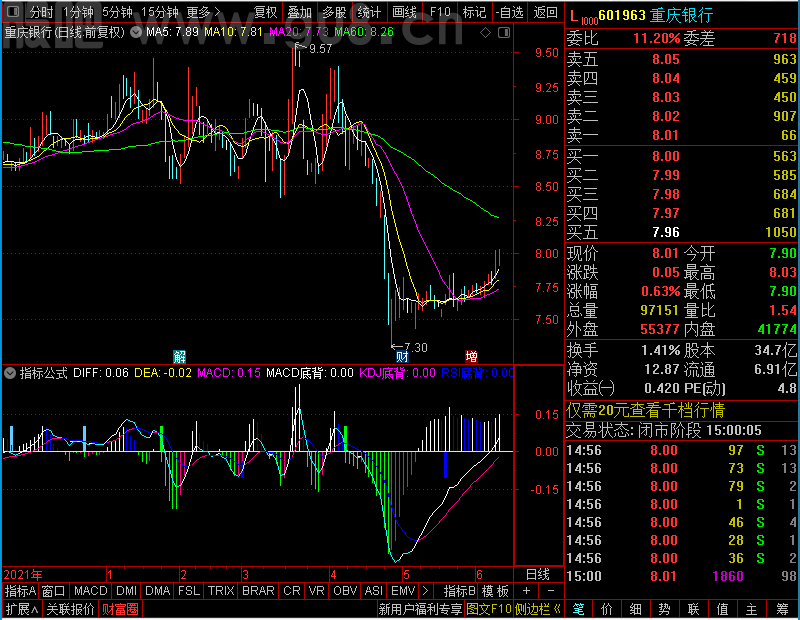
Task: Select the 主 tab in the sidebar
Action: point(752,609)
